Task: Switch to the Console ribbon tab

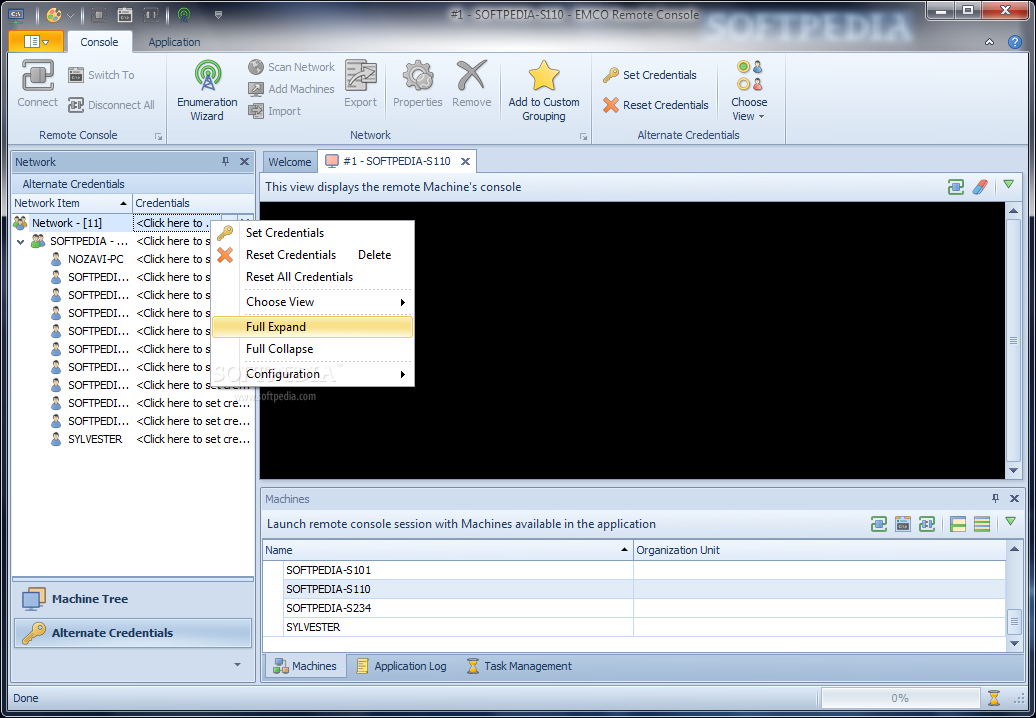Action: [99, 42]
